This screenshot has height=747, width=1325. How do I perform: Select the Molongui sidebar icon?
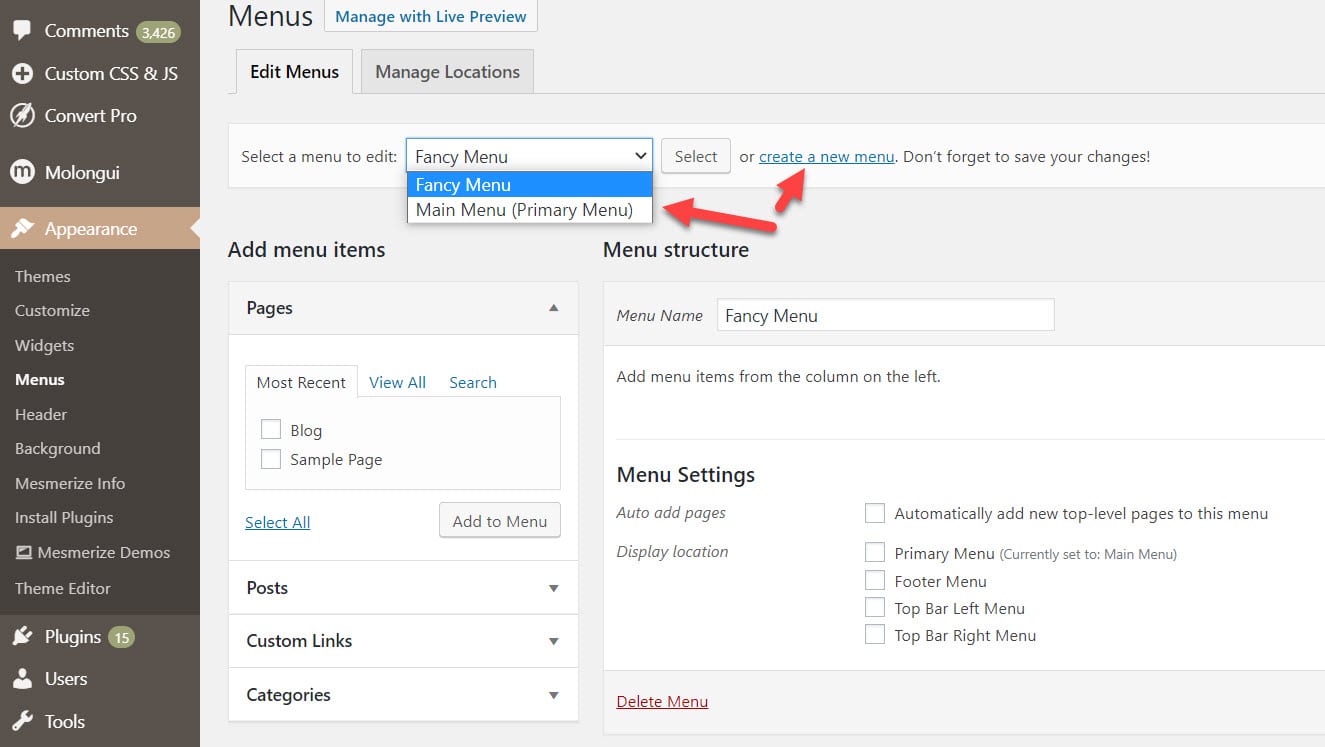click(x=20, y=172)
